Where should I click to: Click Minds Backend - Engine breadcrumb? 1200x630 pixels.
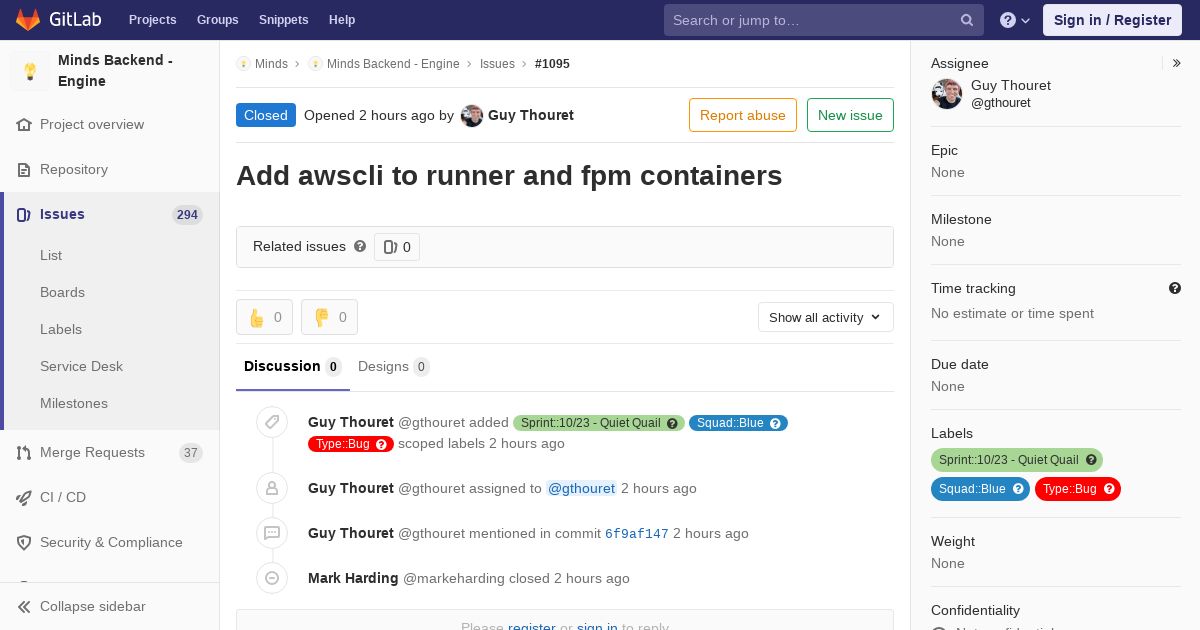(393, 64)
